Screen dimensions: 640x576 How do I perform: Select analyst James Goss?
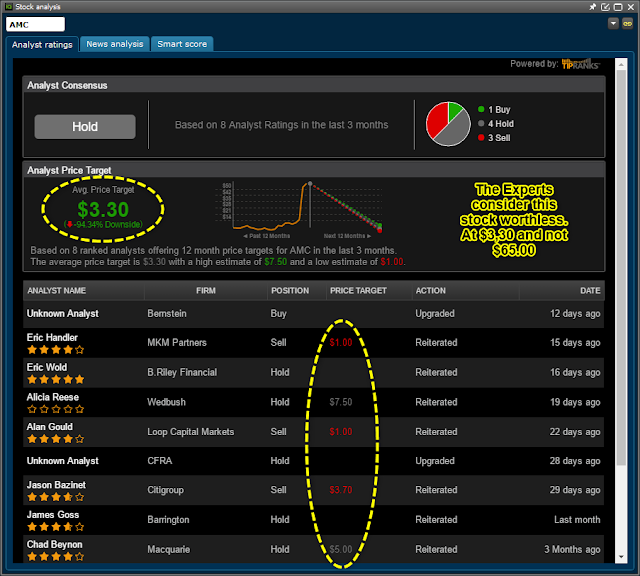tap(53, 515)
